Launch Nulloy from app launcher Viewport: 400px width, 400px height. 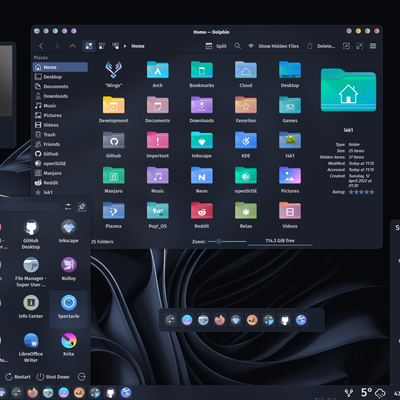tap(69, 269)
